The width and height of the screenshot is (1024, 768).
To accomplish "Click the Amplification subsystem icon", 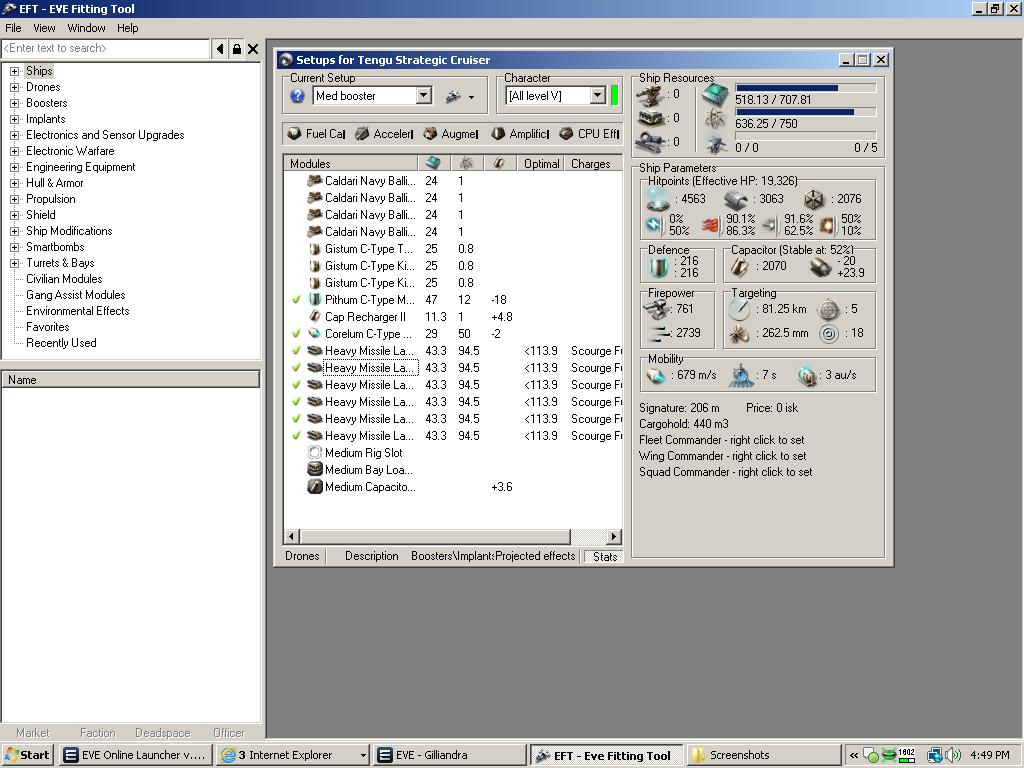I will [x=498, y=133].
